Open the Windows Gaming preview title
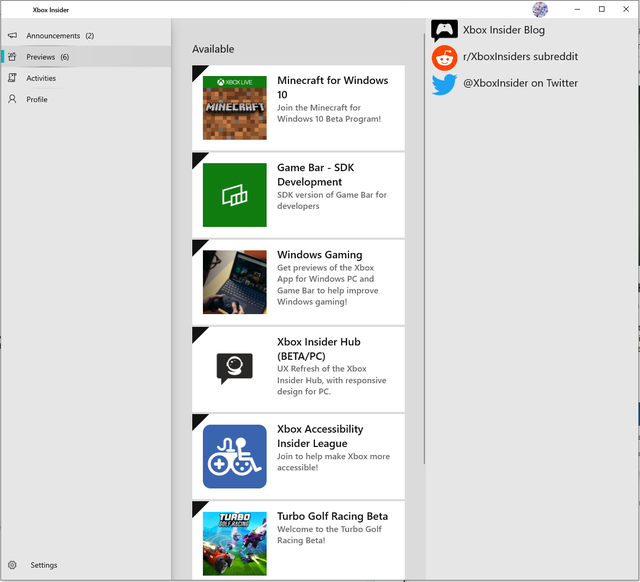This screenshot has width=640, height=582. (320, 254)
